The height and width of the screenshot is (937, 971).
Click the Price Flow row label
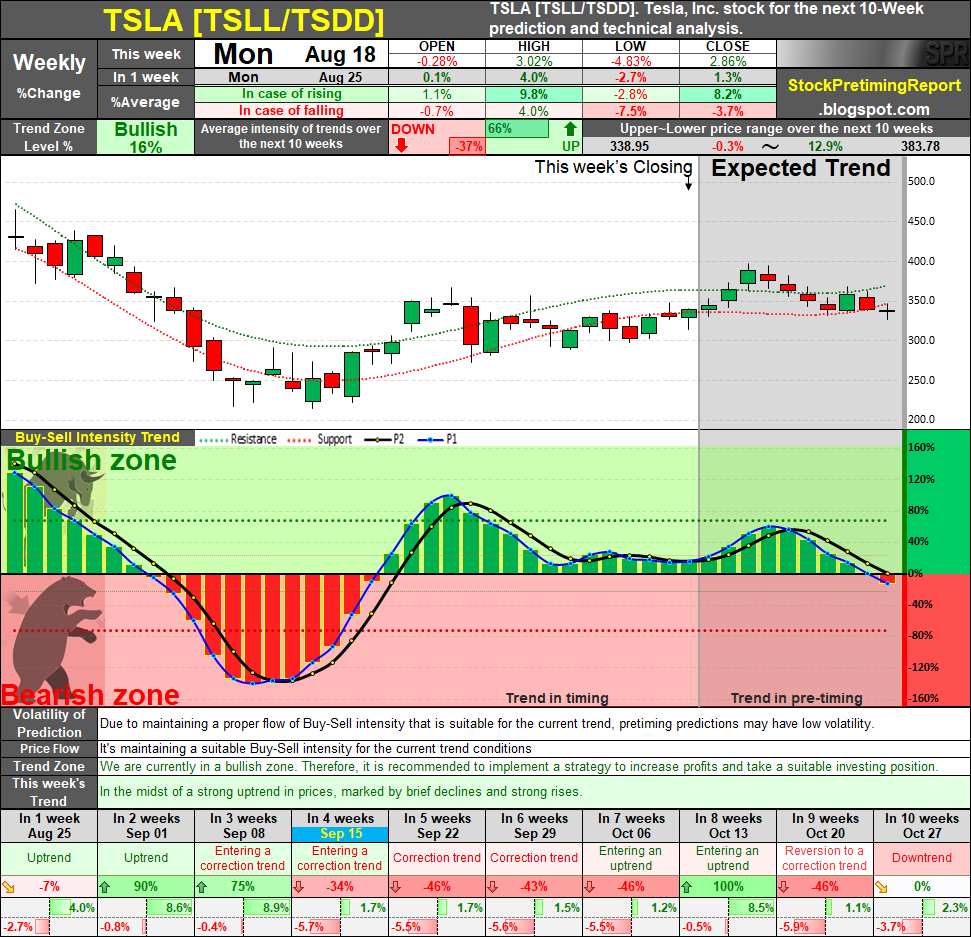coord(49,749)
